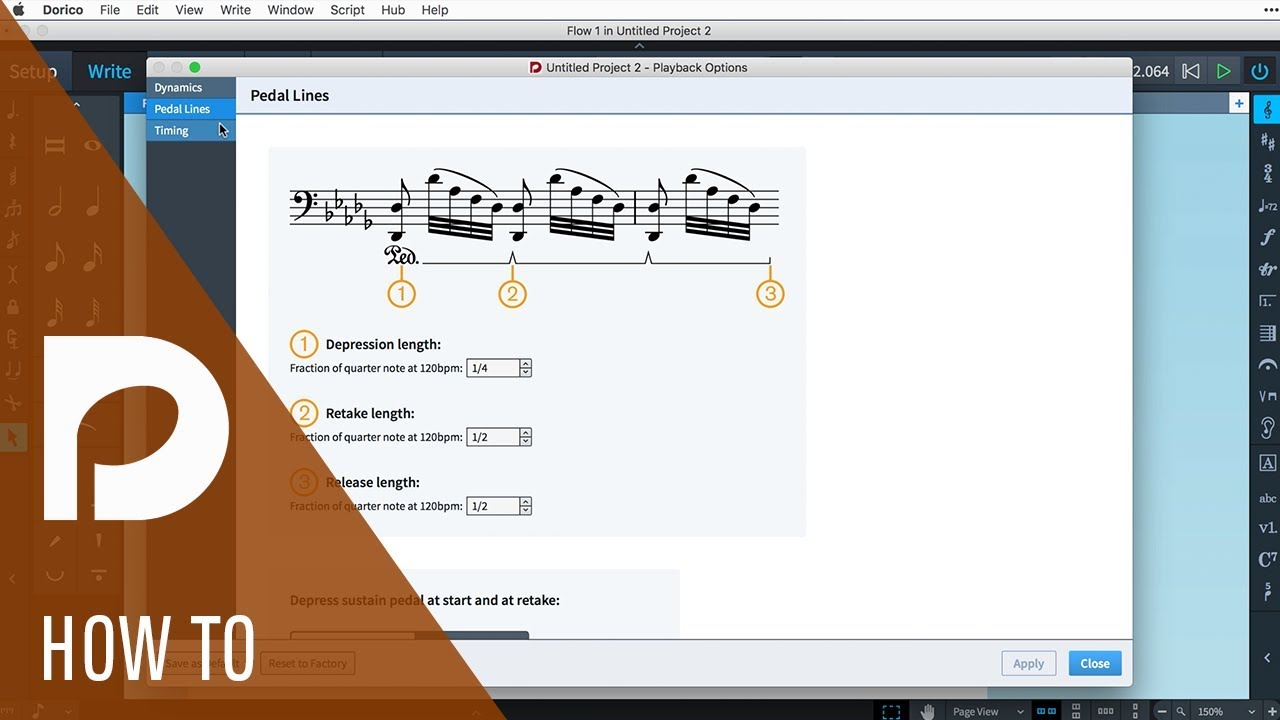The height and width of the screenshot is (720, 1280).
Task: Open the Fingering panel icon
Action: click(x=1267, y=591)
